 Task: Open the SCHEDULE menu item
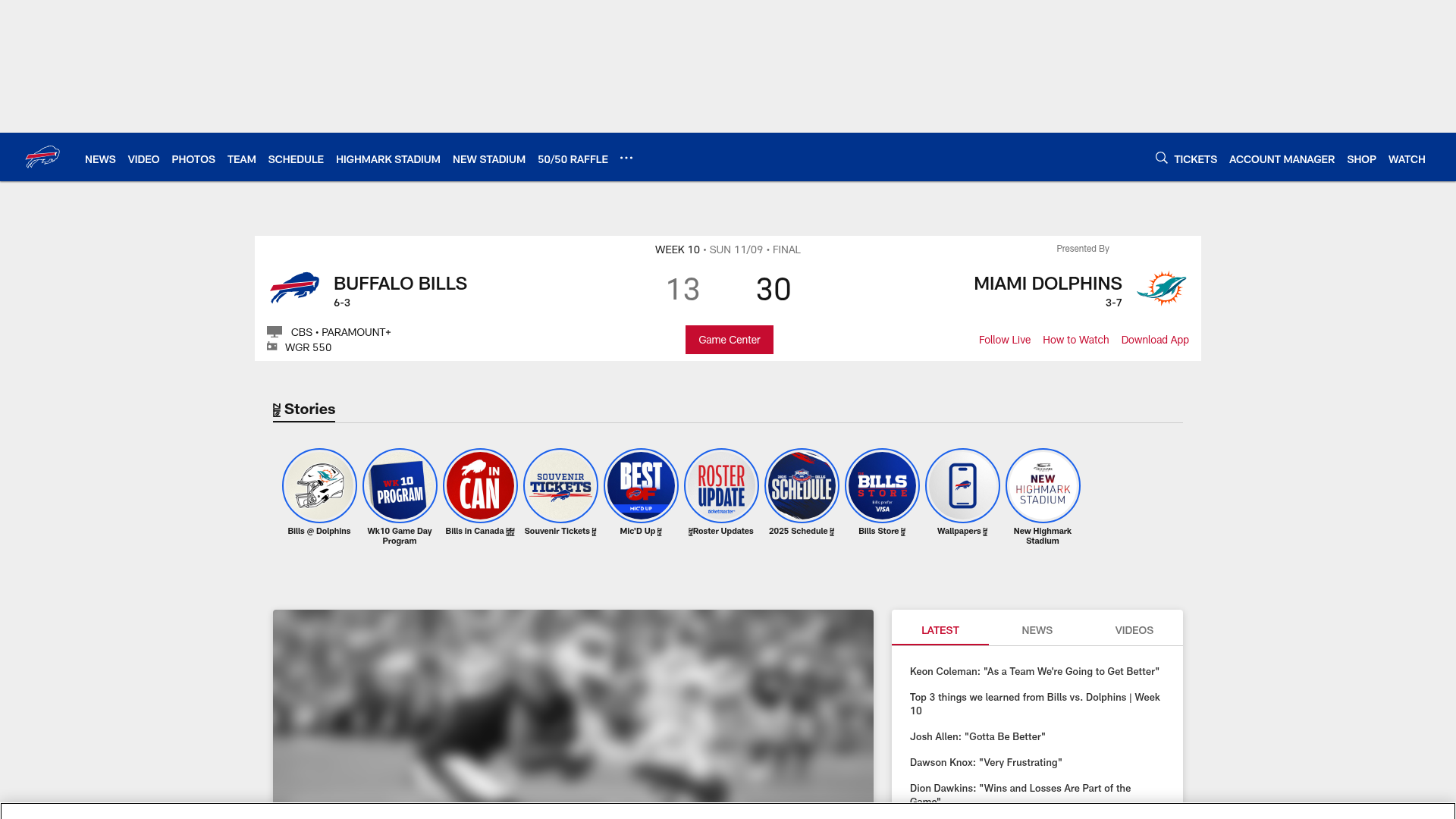pyautogui.click(x=296, y=159)
